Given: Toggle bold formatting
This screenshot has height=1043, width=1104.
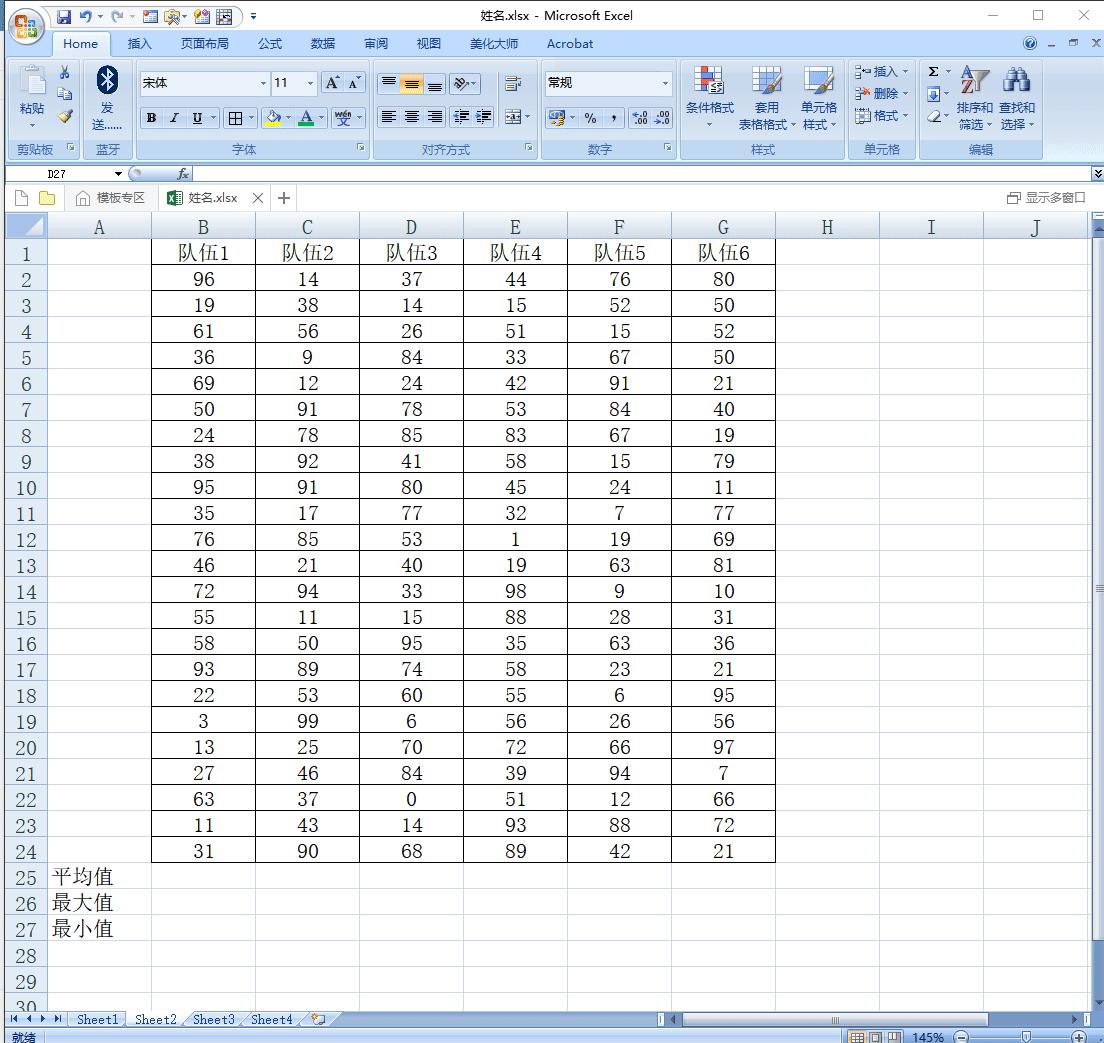Looking at the screenshot, I should 151,118.
